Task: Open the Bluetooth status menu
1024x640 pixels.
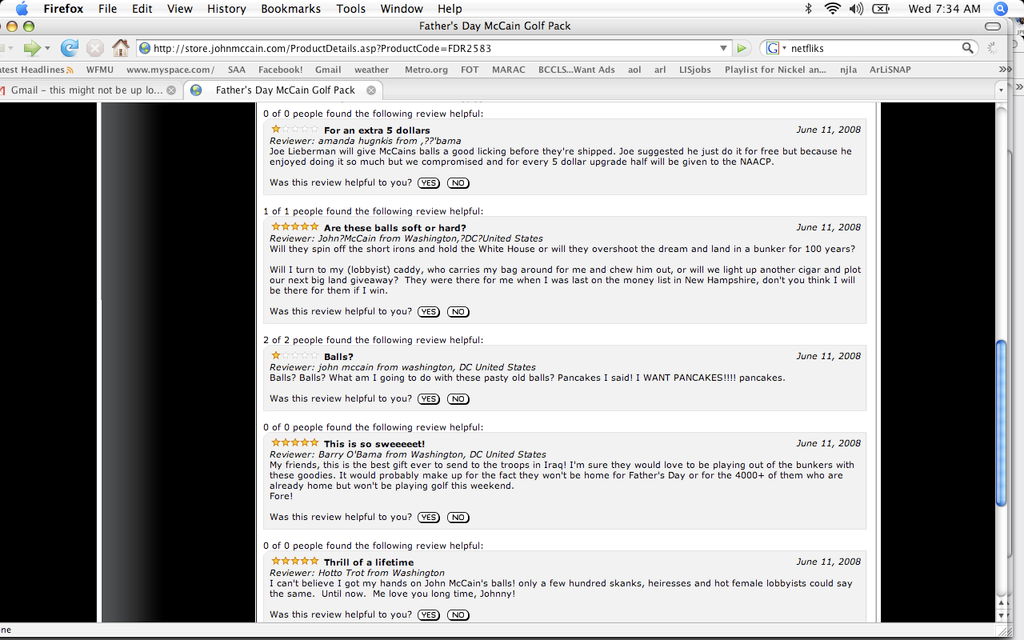Action: coord(808,8)
